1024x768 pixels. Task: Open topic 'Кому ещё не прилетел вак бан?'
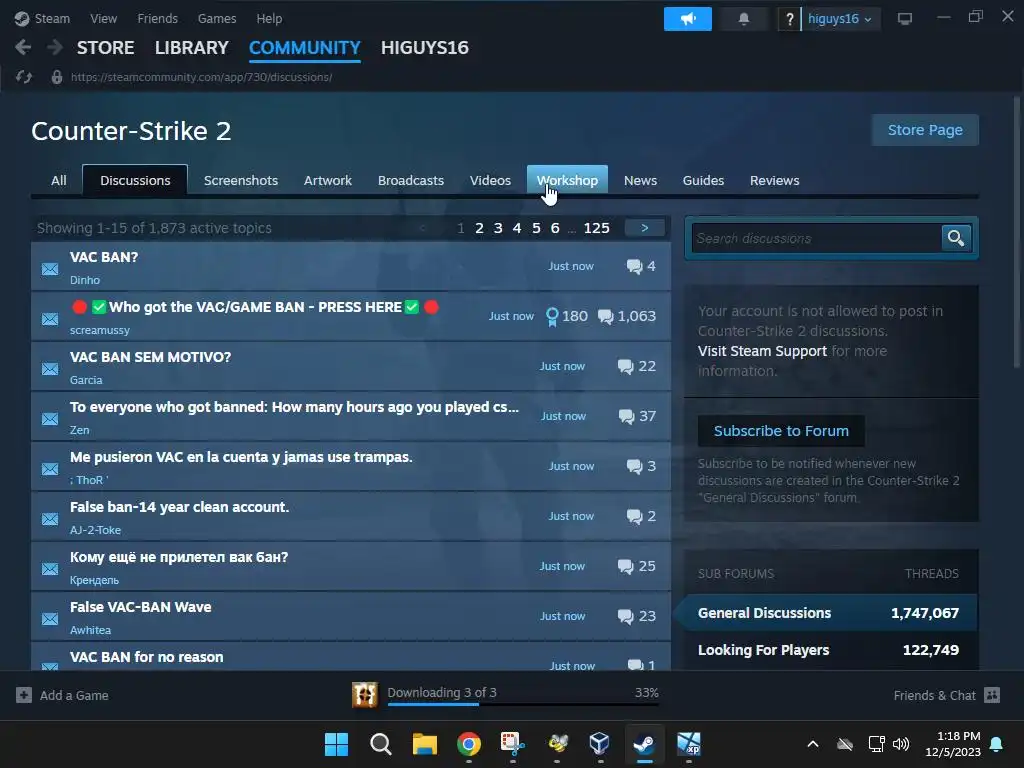[x=179, y=557]
